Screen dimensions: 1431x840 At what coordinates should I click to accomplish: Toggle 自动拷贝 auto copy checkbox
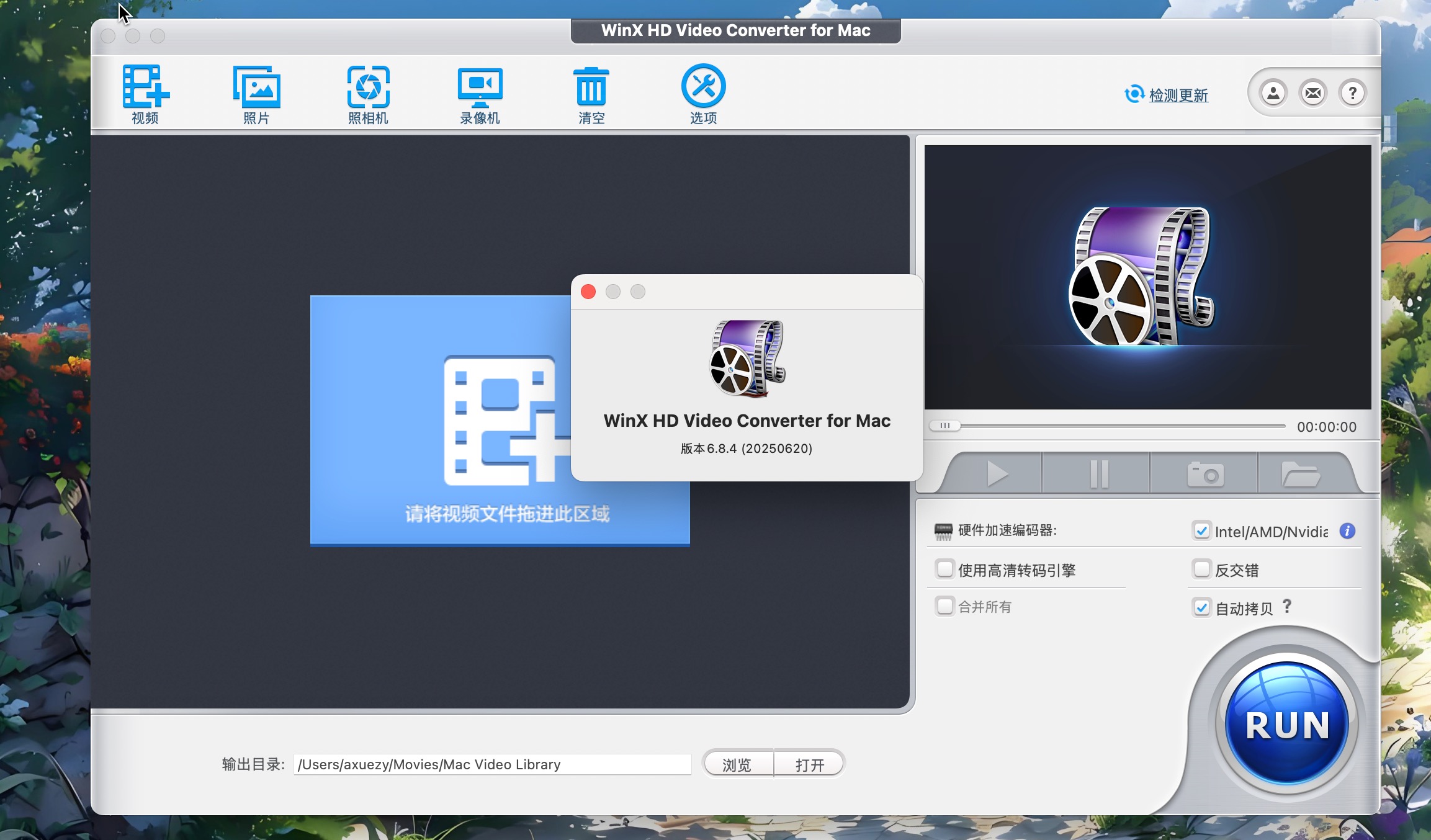click(x=1201, y=607)
